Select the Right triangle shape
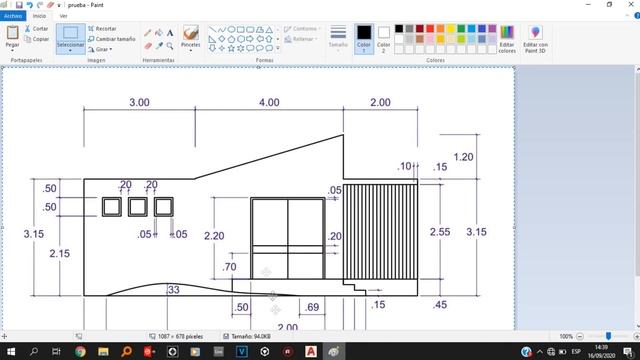 (212, 39)
